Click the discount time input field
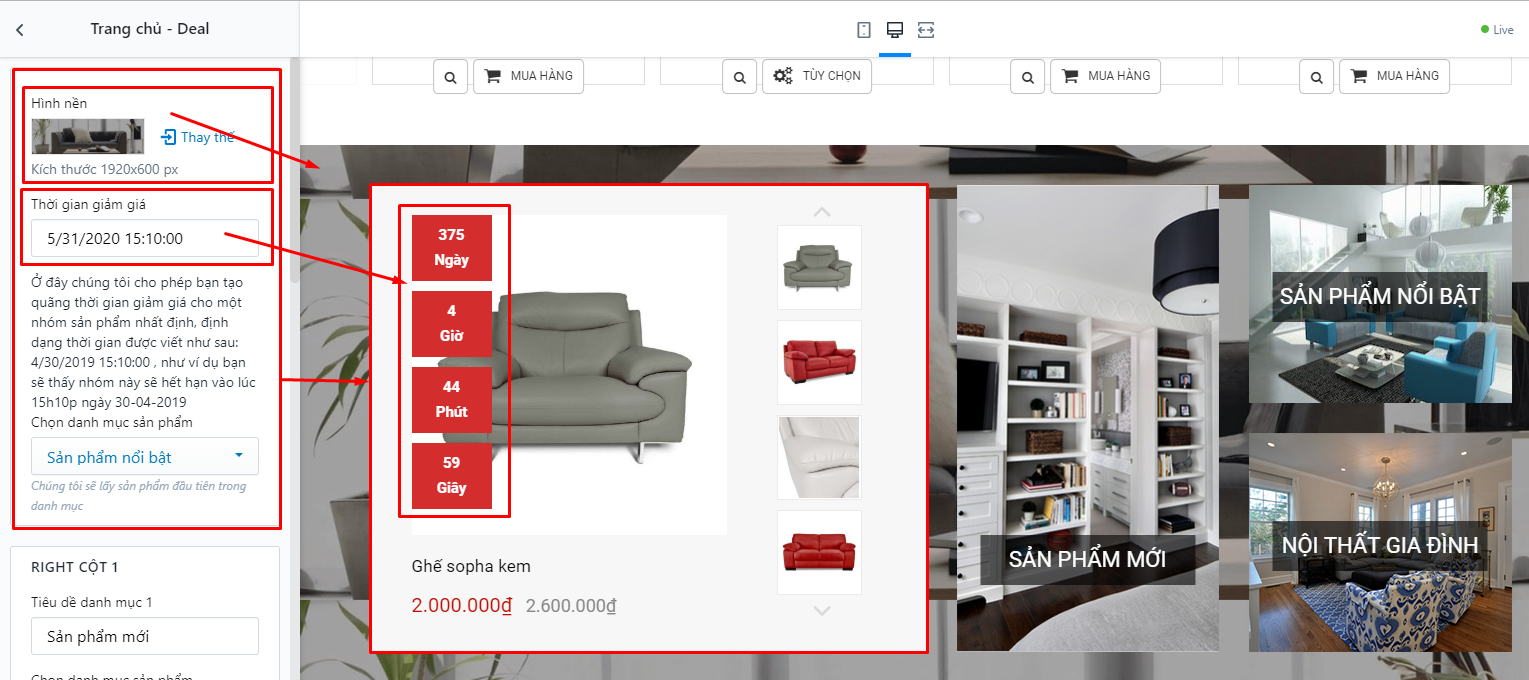Viewport: 1529px width, 680px height. (x=145, y=238)
